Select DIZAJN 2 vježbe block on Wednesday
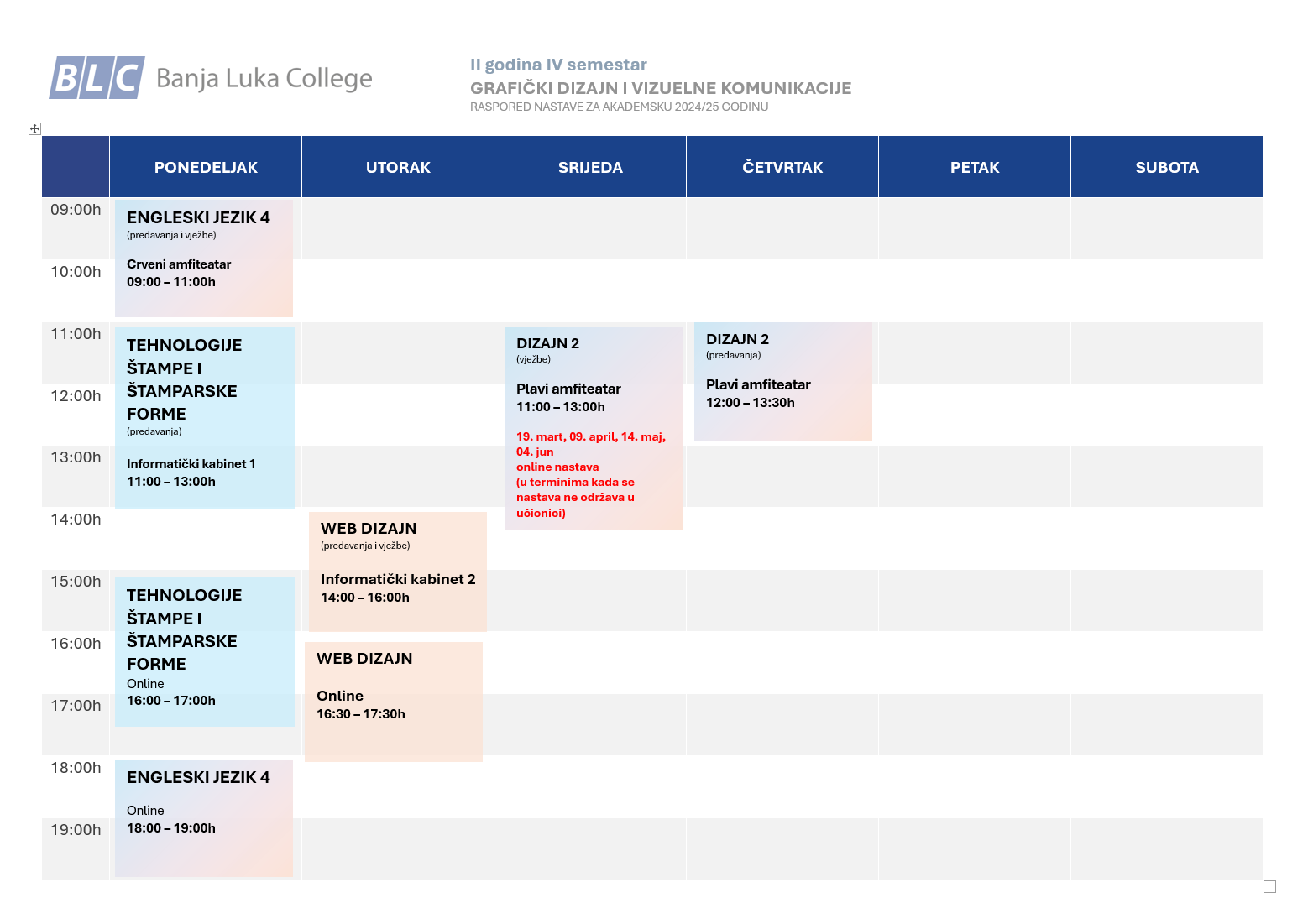1308x924 pixels. click(x=594, y=428)
